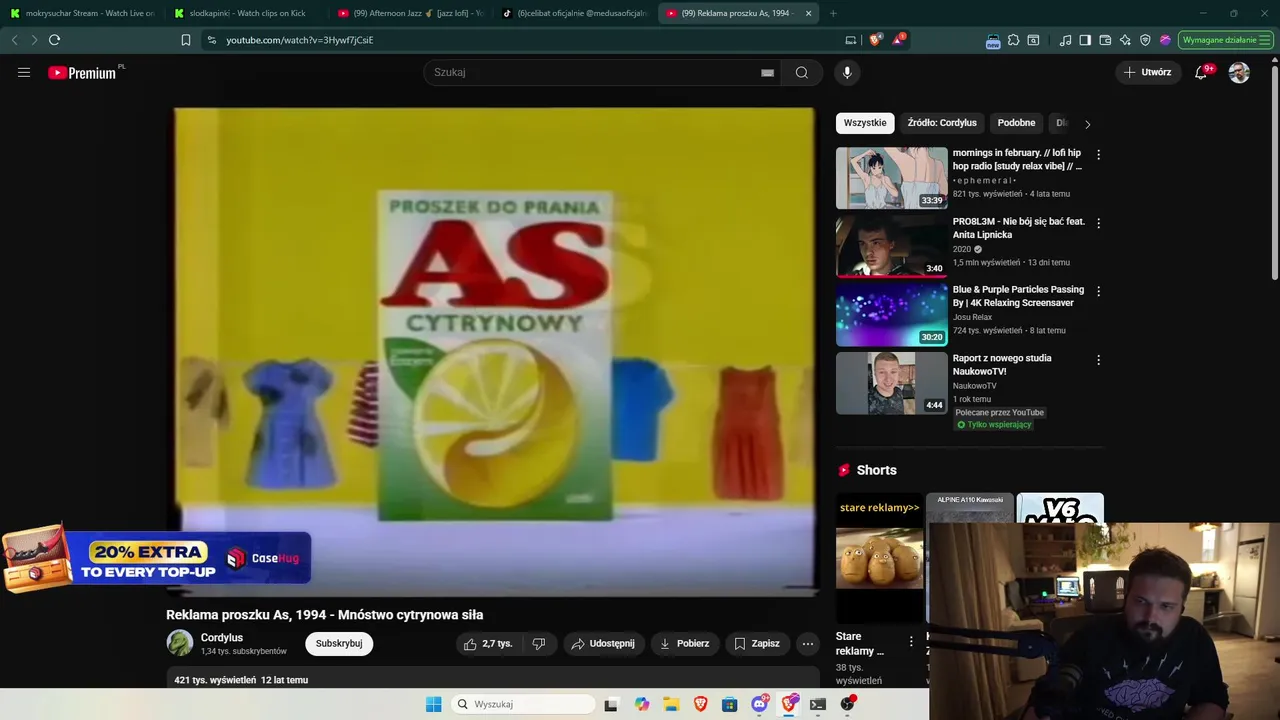Click the Utwórz create button
The height and width of the screenshot is (720, 1280).
(1147, 72)
